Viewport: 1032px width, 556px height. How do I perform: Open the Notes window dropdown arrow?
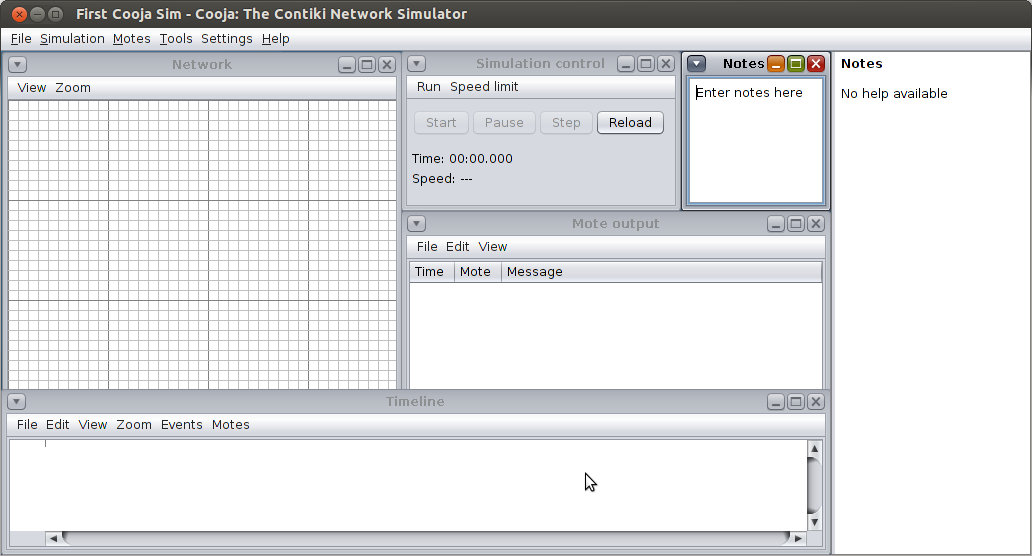point(696,63)
